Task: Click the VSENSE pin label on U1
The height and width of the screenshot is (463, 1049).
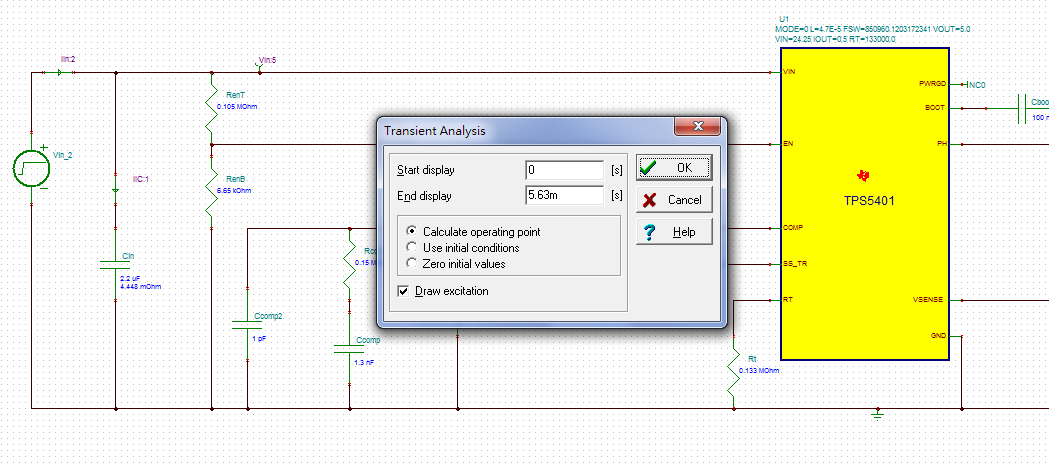Action: [x=930, y=299]
